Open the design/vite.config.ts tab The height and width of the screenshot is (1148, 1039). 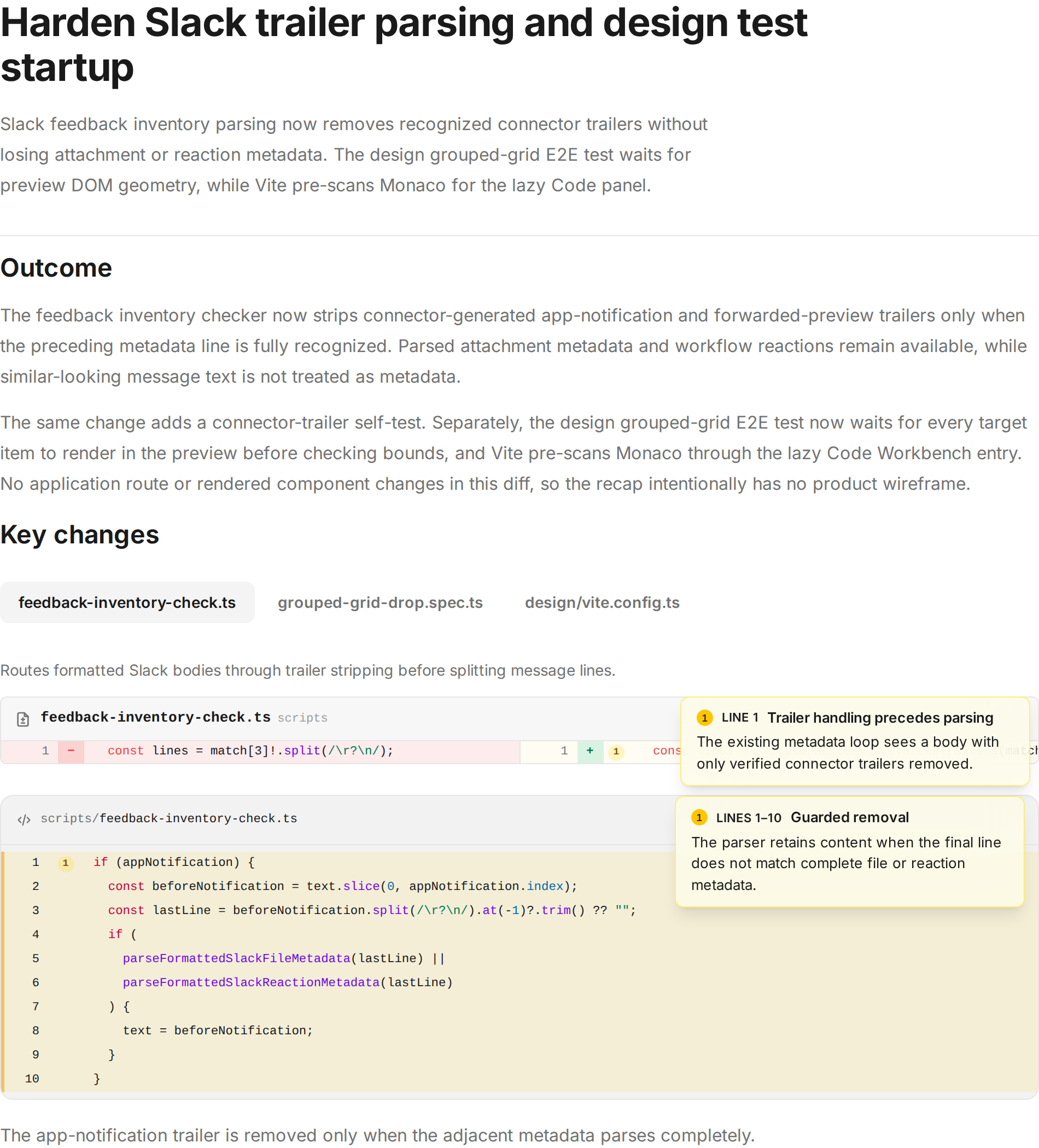coord(602,602)
